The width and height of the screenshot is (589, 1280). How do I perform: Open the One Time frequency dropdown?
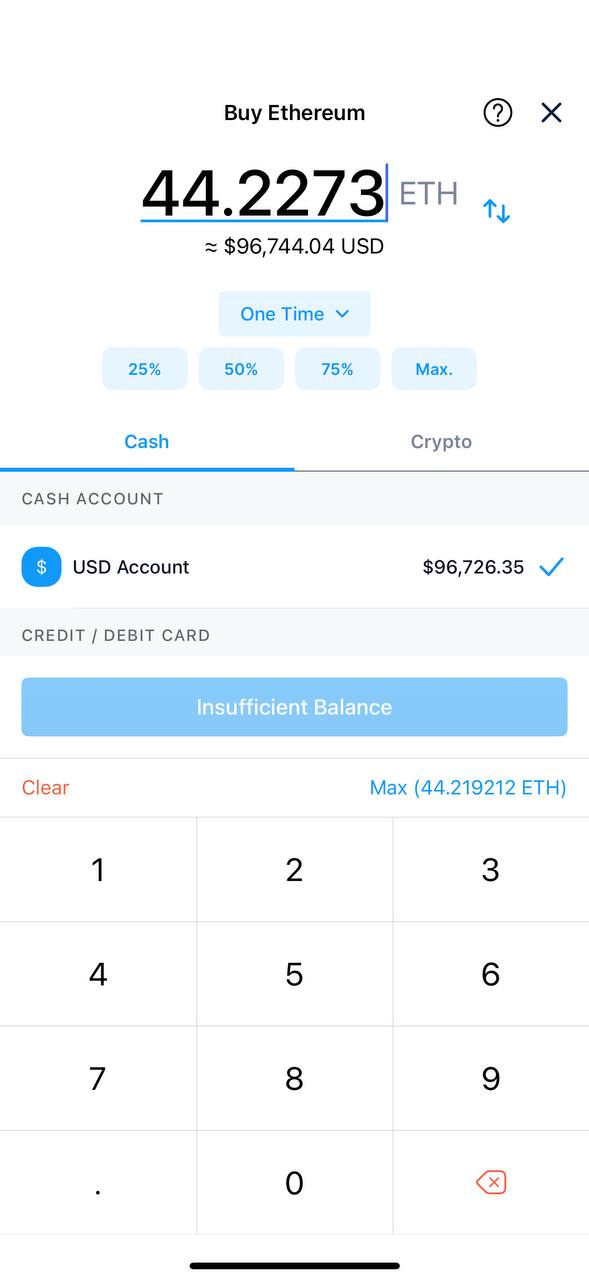(294, 314)
